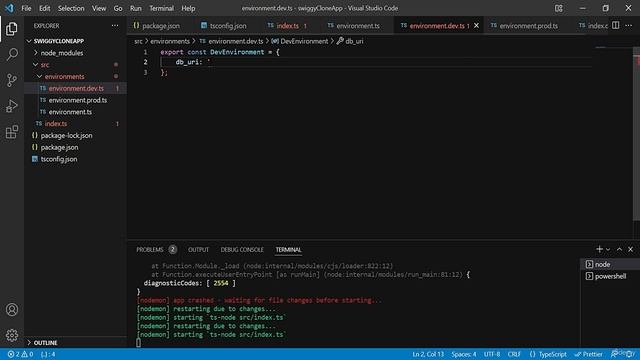640x360 pixels.
Task: Split the editor to the right
Action: point(616,25)
